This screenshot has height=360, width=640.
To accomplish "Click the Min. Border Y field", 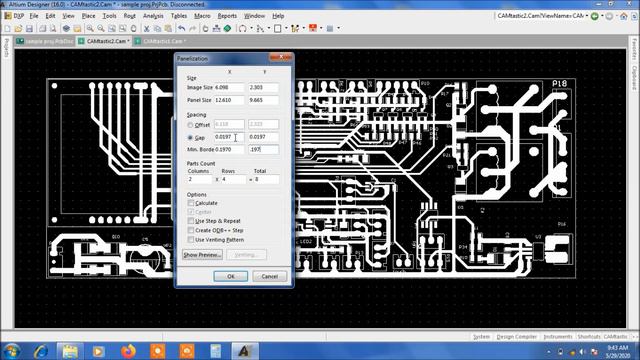I will 264,149.
